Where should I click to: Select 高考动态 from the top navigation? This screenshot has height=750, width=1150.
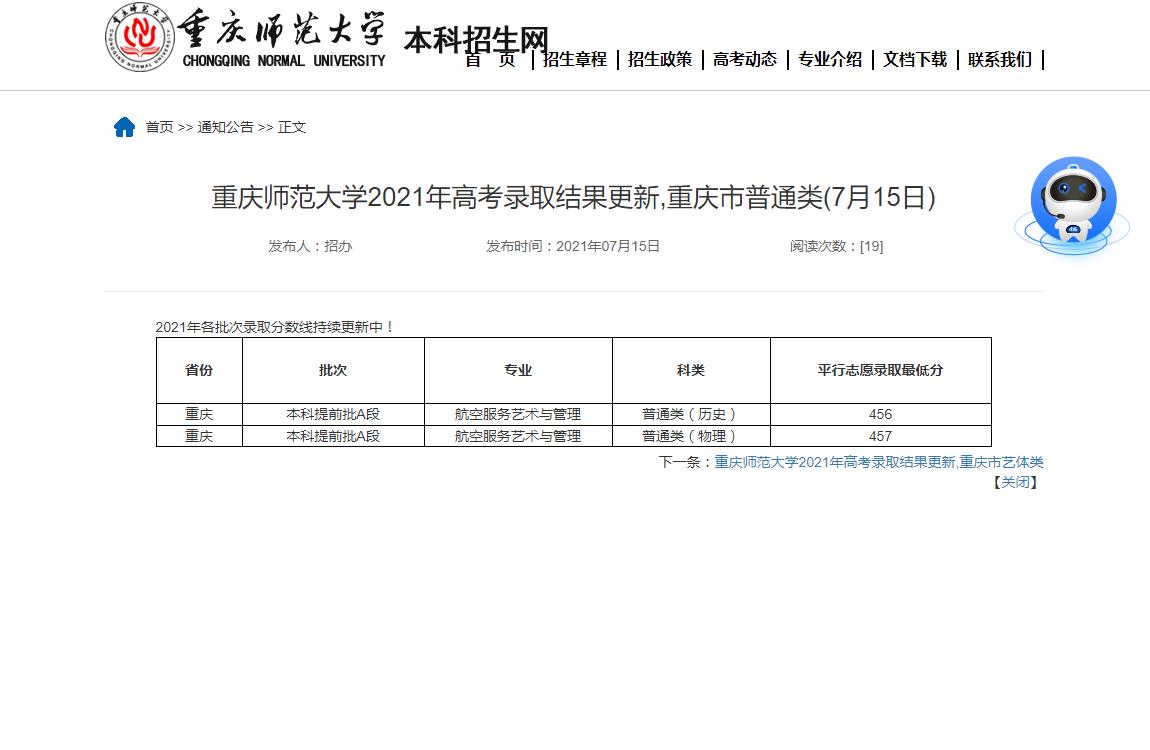(745, 60)
